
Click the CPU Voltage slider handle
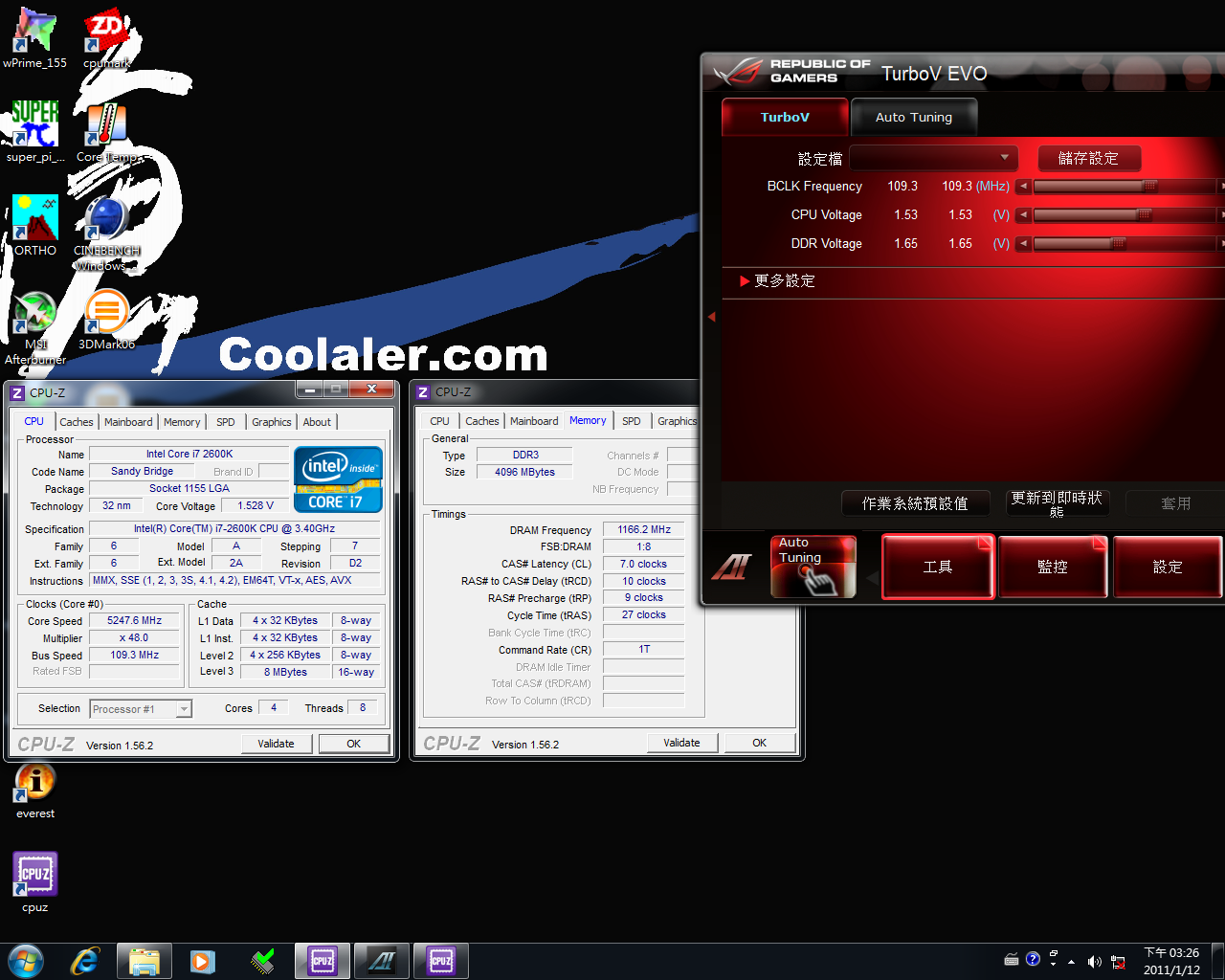point(1143,214)
